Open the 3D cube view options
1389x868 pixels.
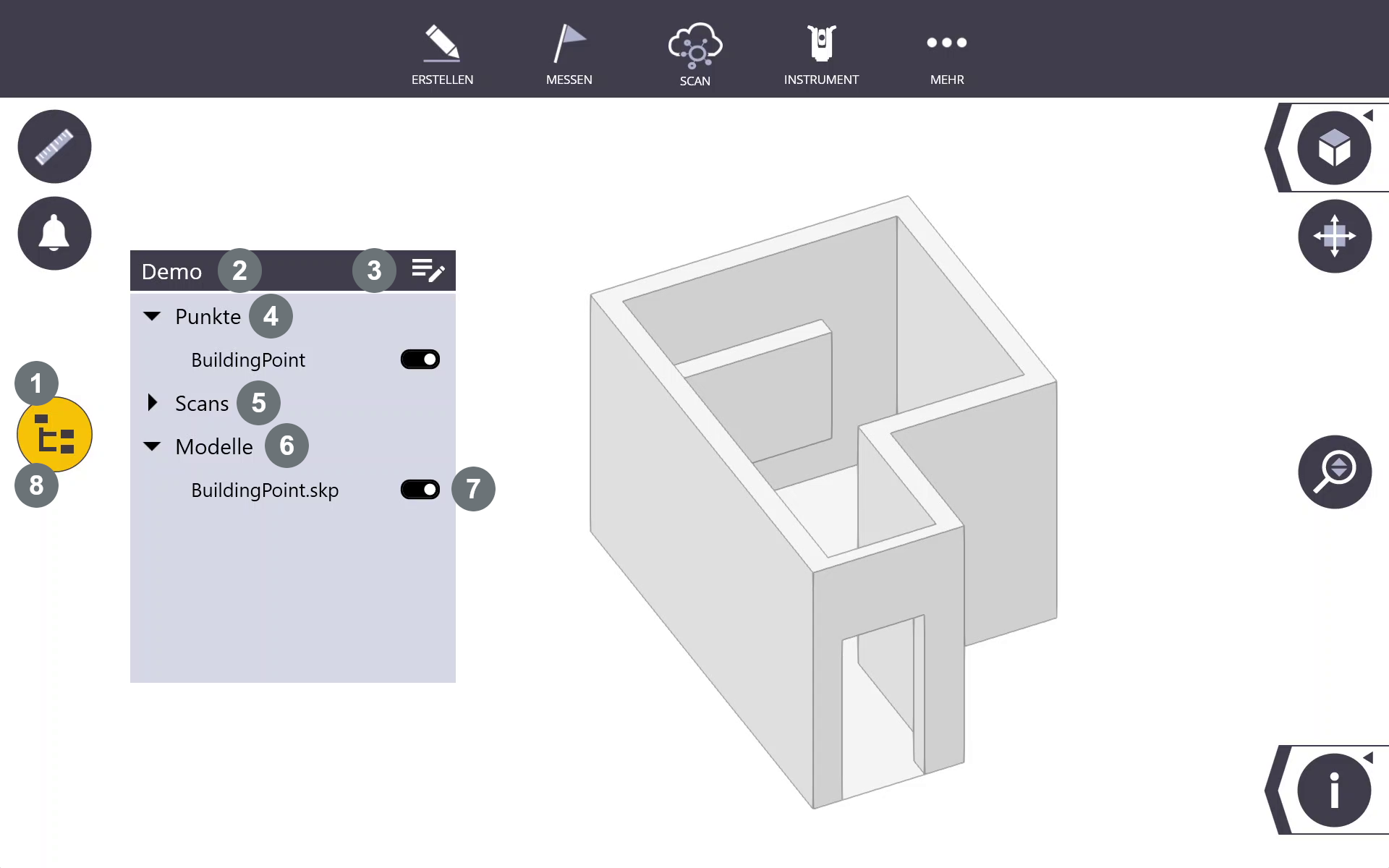(x=1334, y=148)
